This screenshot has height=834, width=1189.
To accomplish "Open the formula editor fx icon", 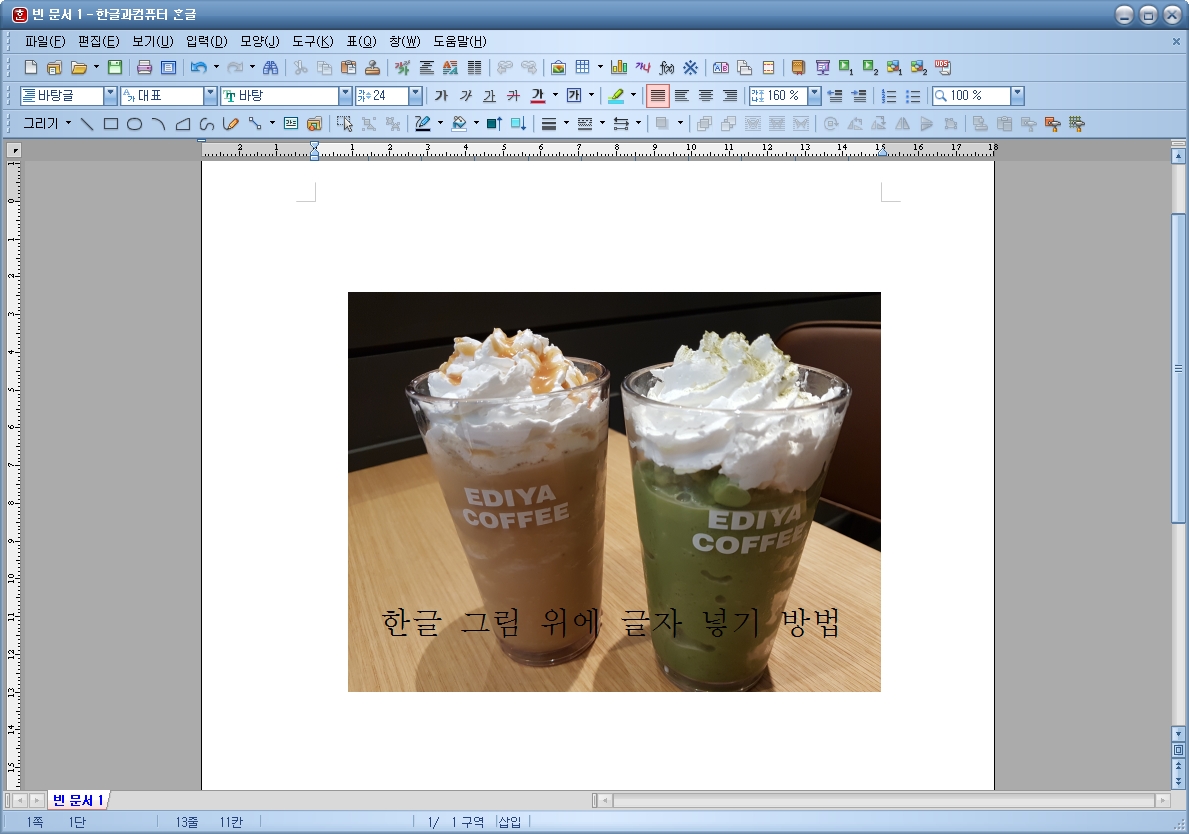I will [x=667, y=67].
